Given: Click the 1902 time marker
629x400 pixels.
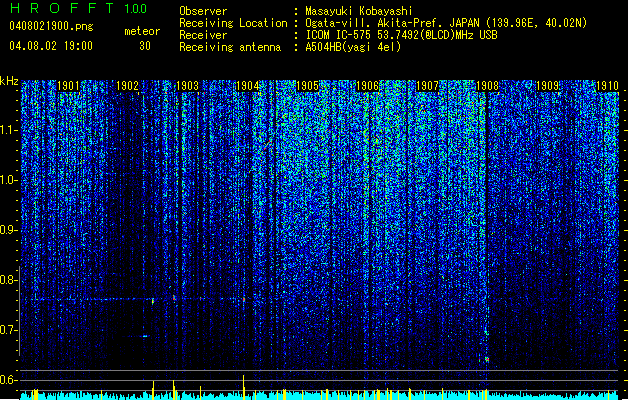Looking at the screenshot, I should point(128,86).
